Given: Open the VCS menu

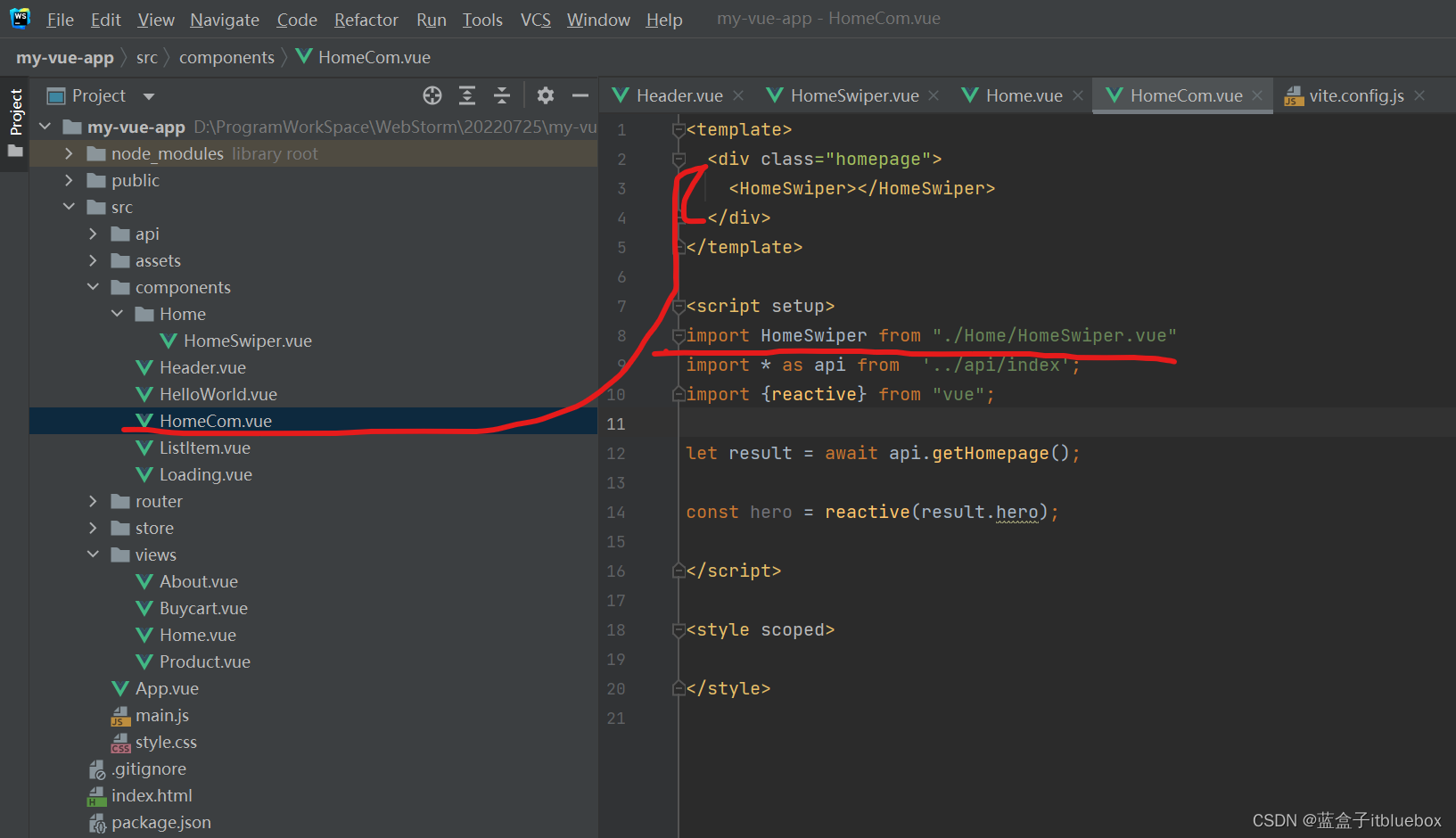Looking at the screenshot, I should click(536, 20).
